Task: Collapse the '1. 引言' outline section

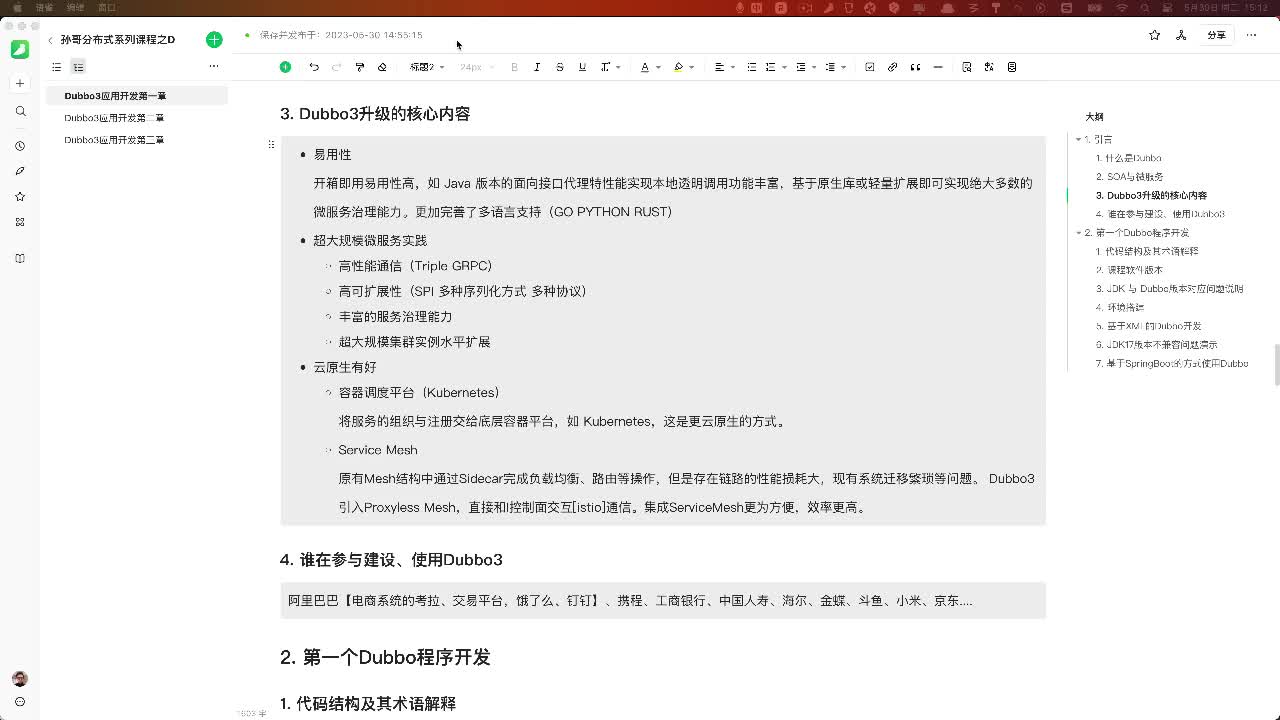Action: click(x=1078, y=139)
